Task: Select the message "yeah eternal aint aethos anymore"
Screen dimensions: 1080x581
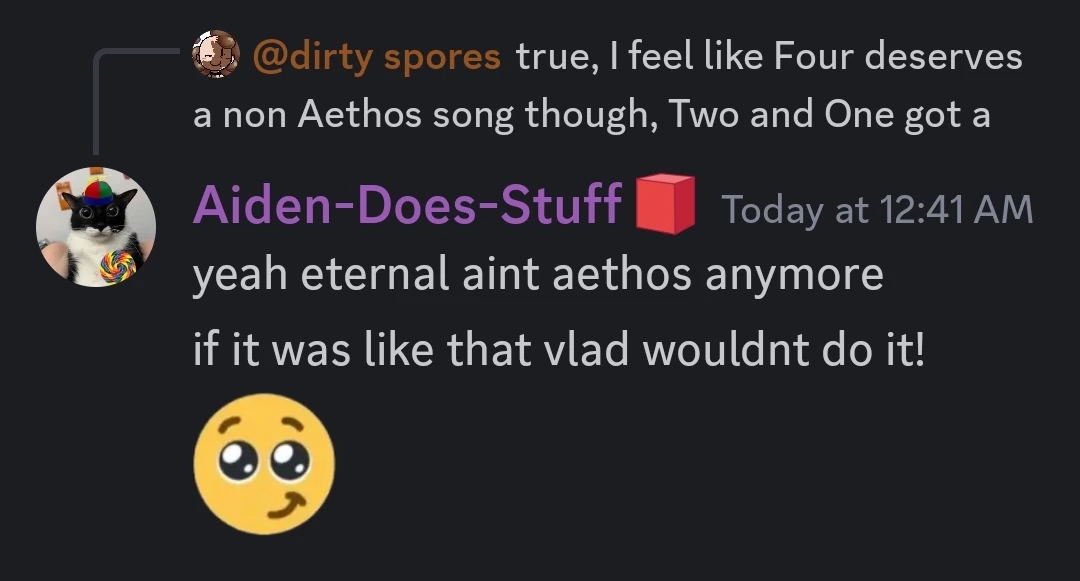Action: pyautogui.click(x=538, y=274)
